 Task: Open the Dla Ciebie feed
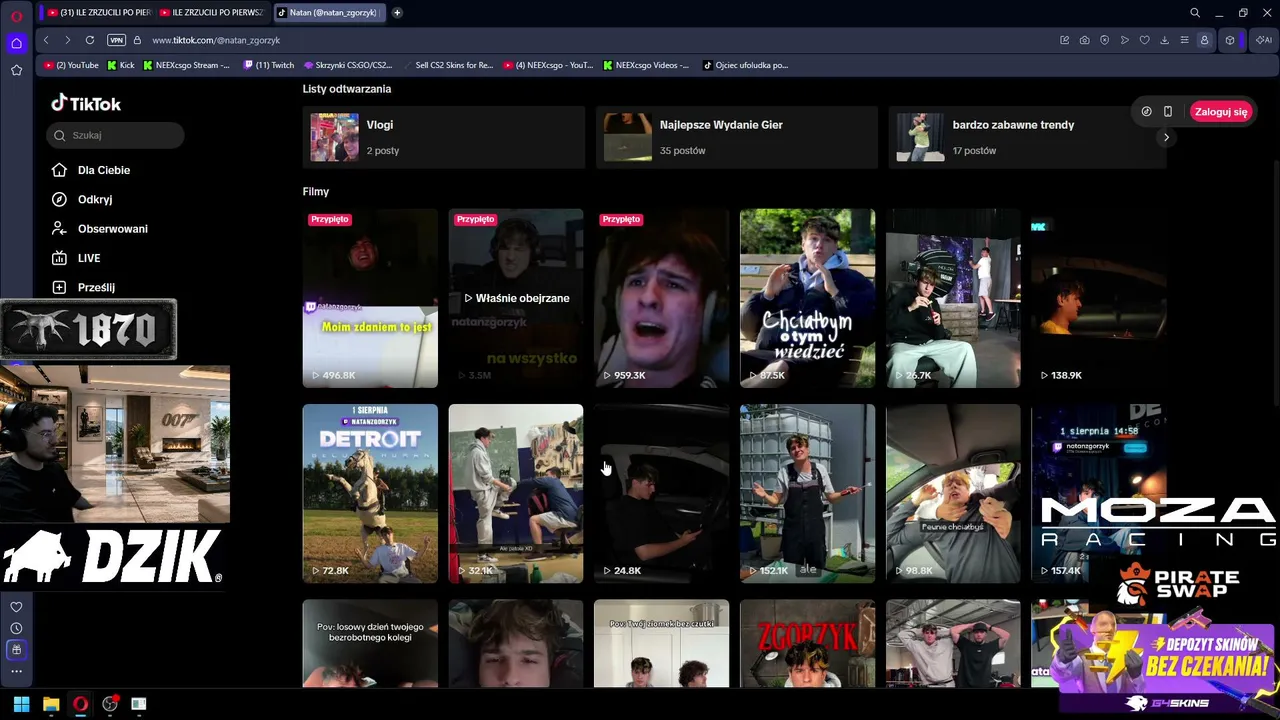[x=104, y=170]
